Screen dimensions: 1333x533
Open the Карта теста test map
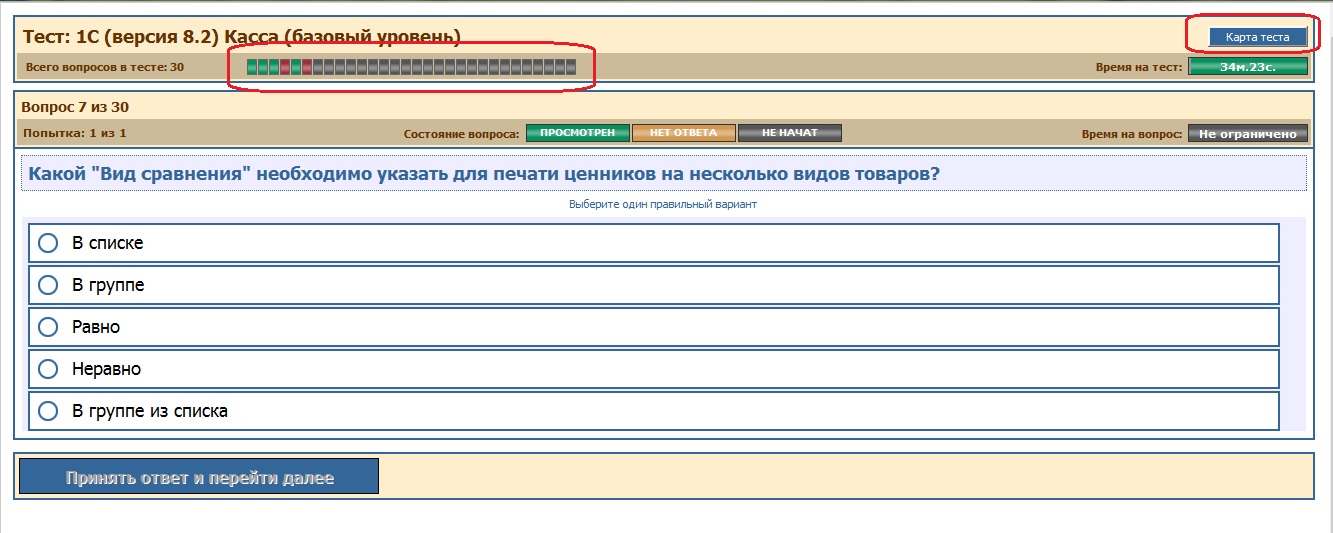1257,37
